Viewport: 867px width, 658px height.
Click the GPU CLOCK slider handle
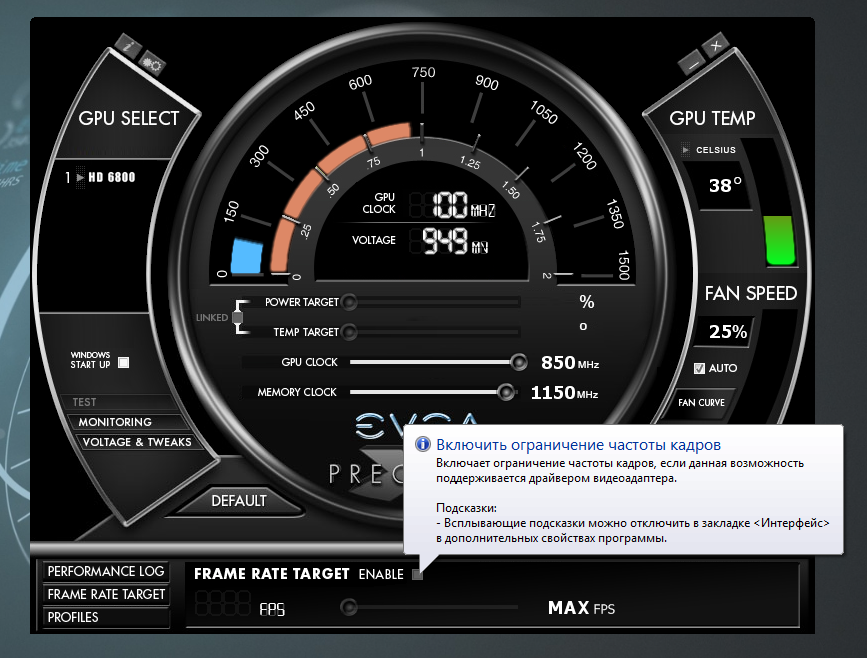click(519, 362)
